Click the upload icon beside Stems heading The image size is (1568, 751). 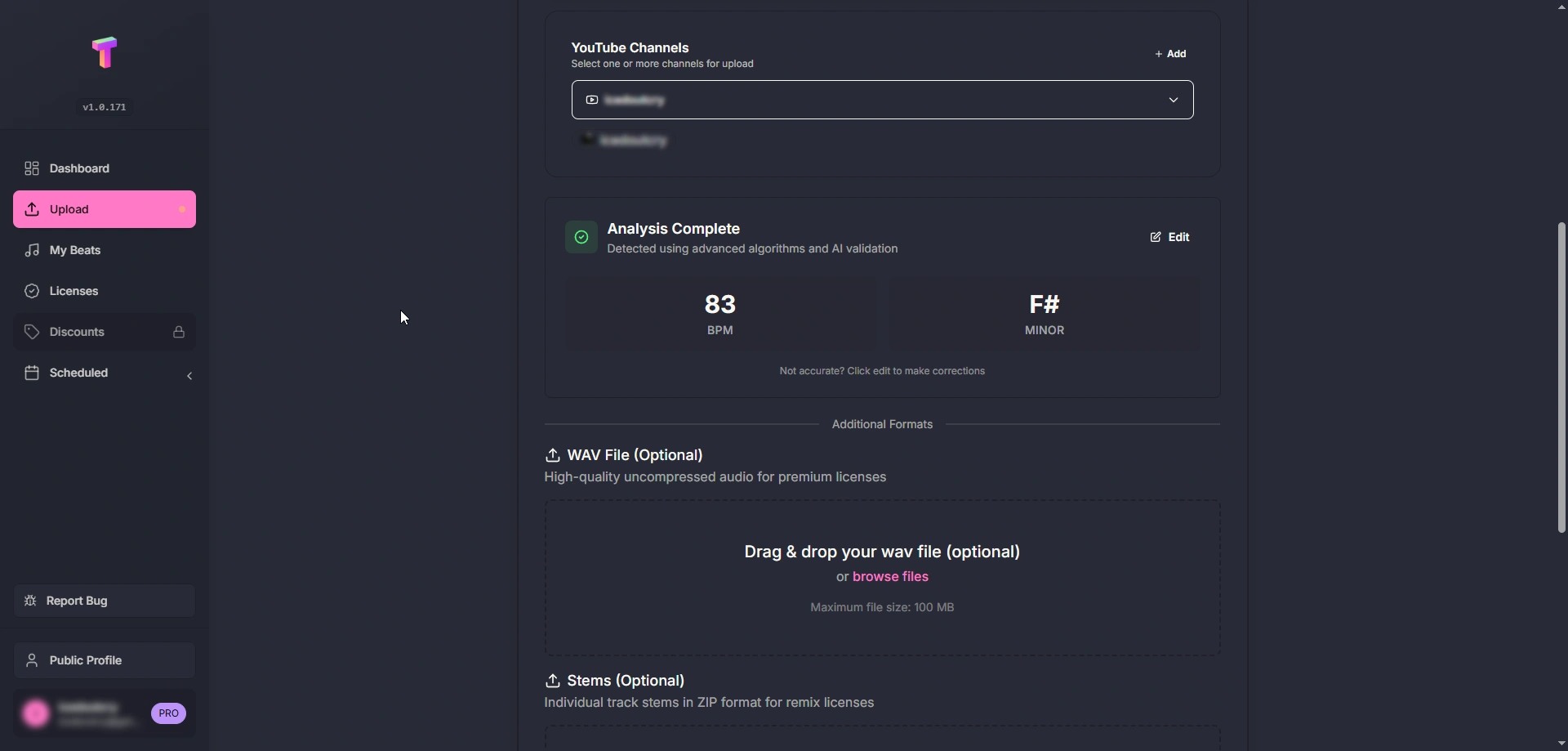tap(553, 681)
